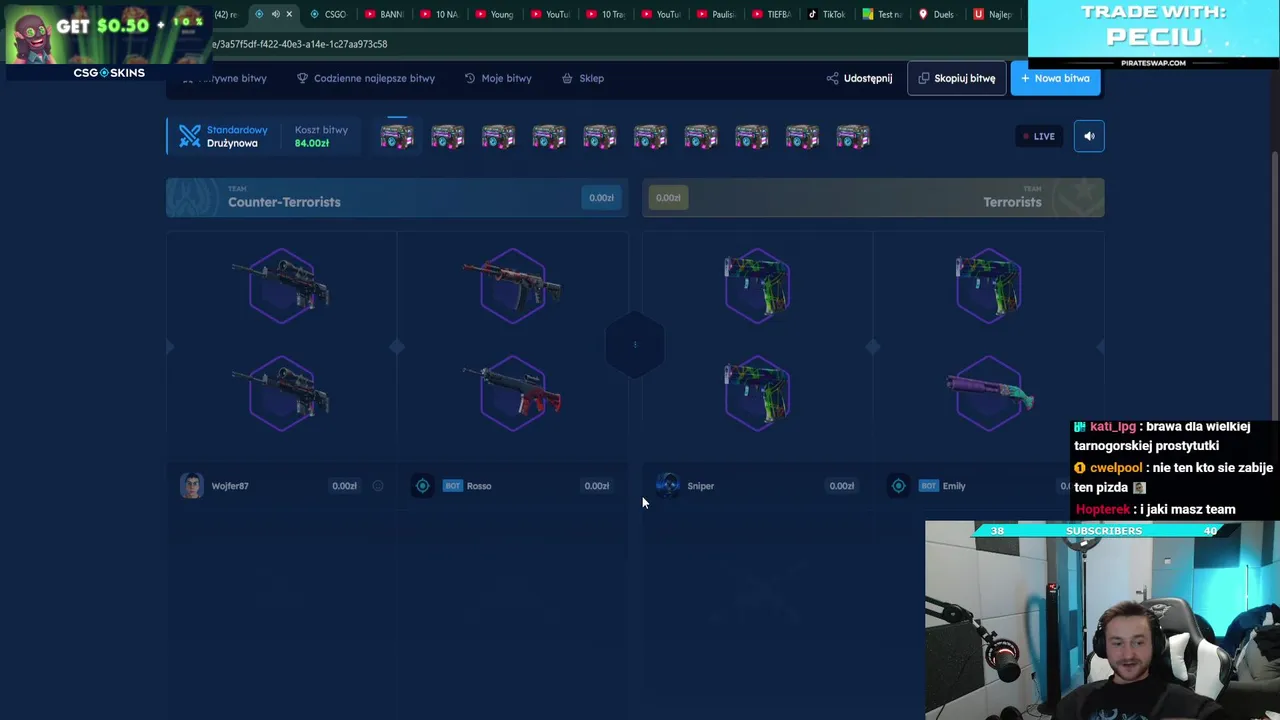This screenshot has width=1280, height=720.
Task: Share the battle with Udostępnij
Action: (x=859, y=78)
